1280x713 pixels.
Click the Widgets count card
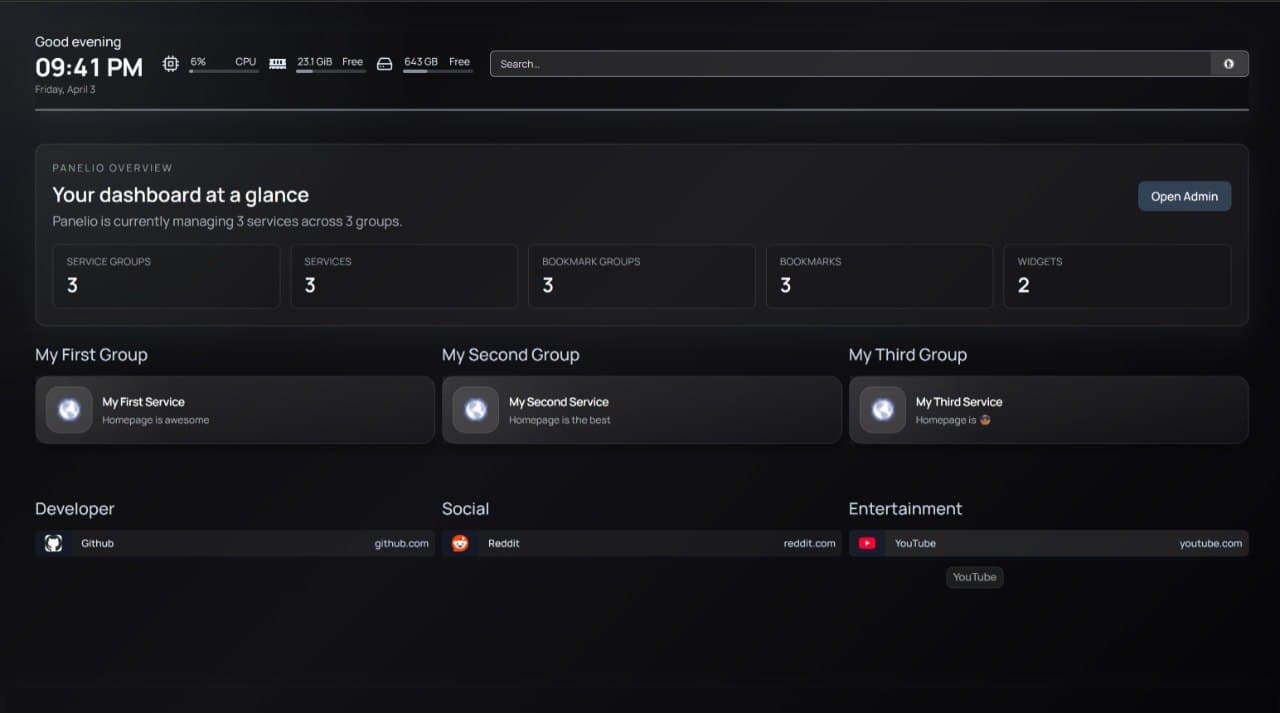pos(1117,276)
